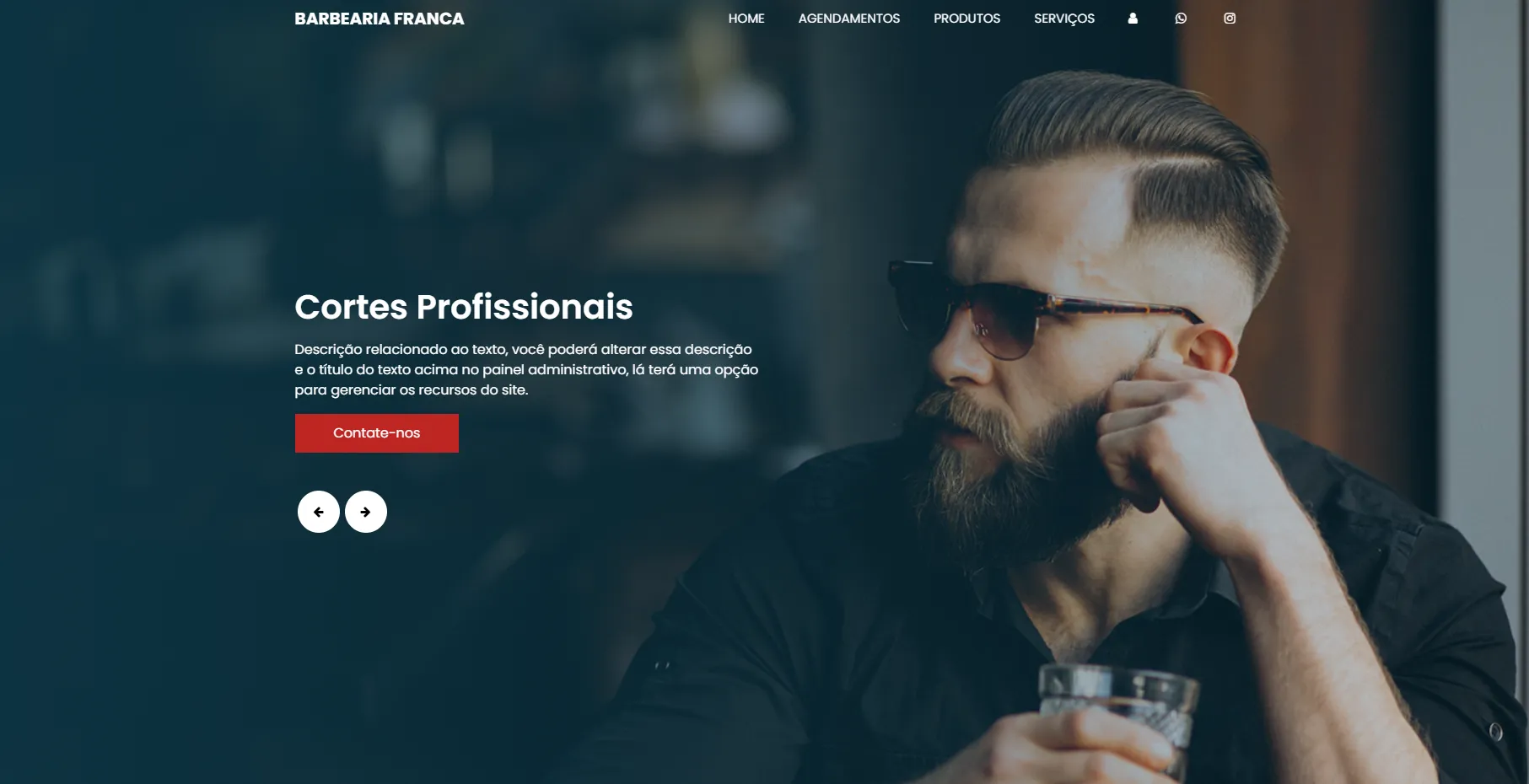1529x784 pixels.
Task: Navigate to the HOME menu item
Action: point(746,19)
